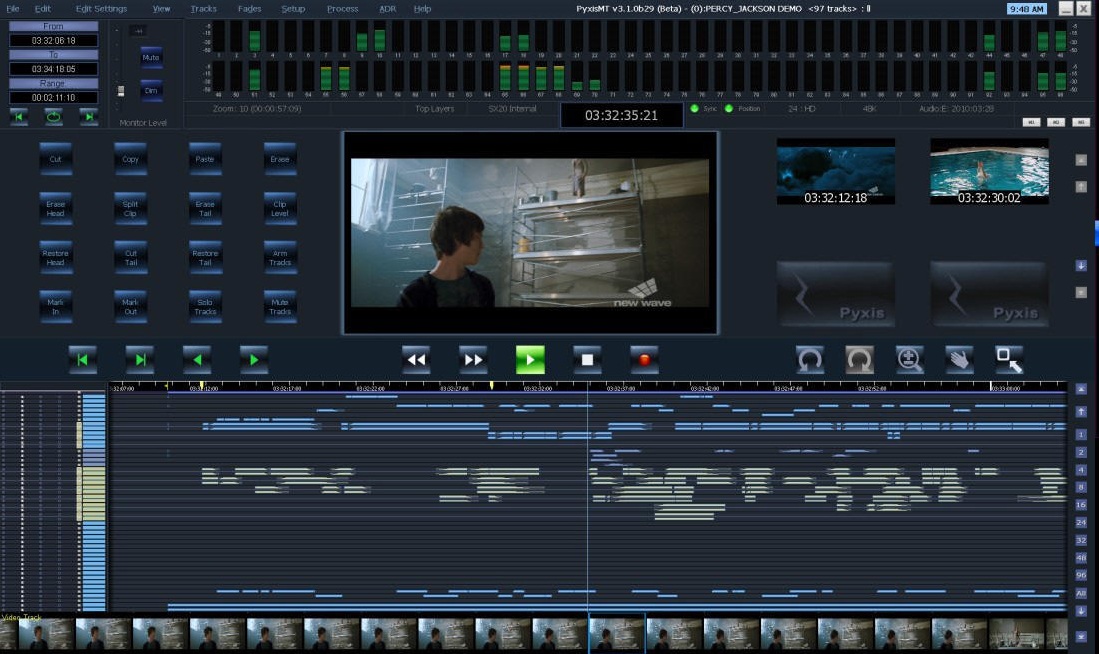The image size is (1099, 654).
Task: Click the Erase Head button
Action: 55,208
